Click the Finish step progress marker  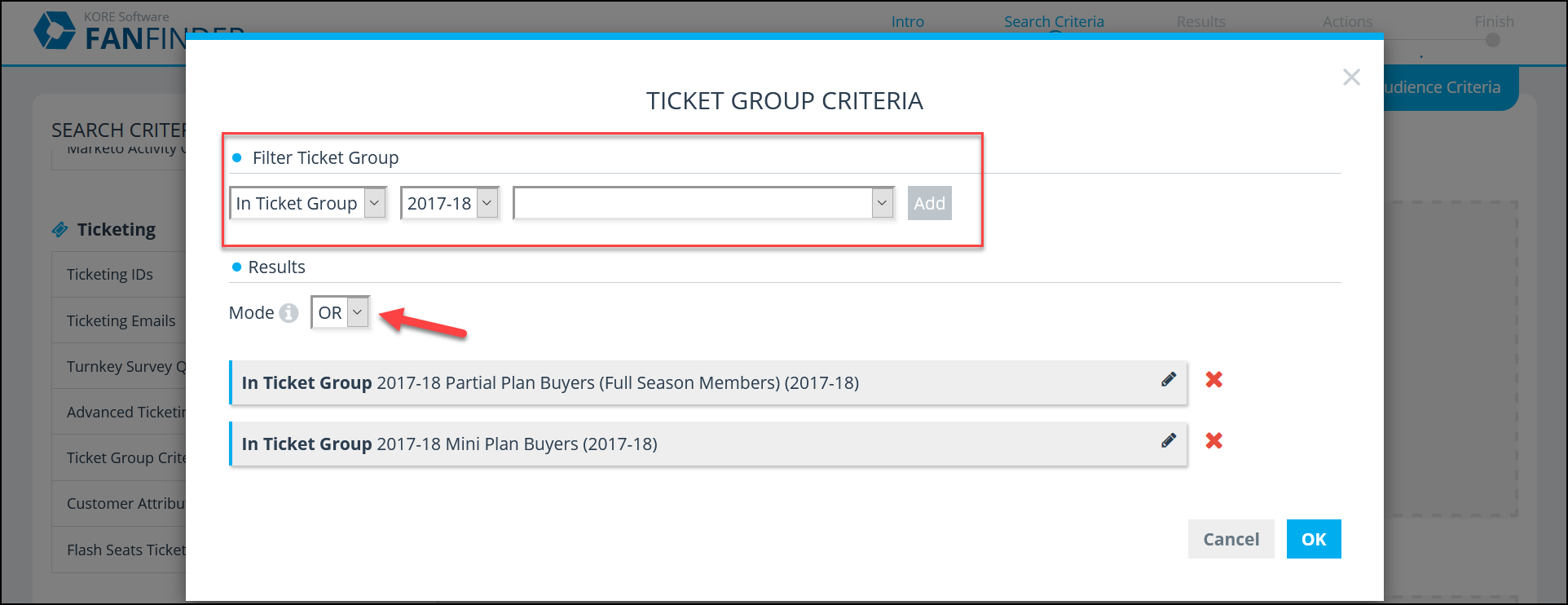(1493, 39)
